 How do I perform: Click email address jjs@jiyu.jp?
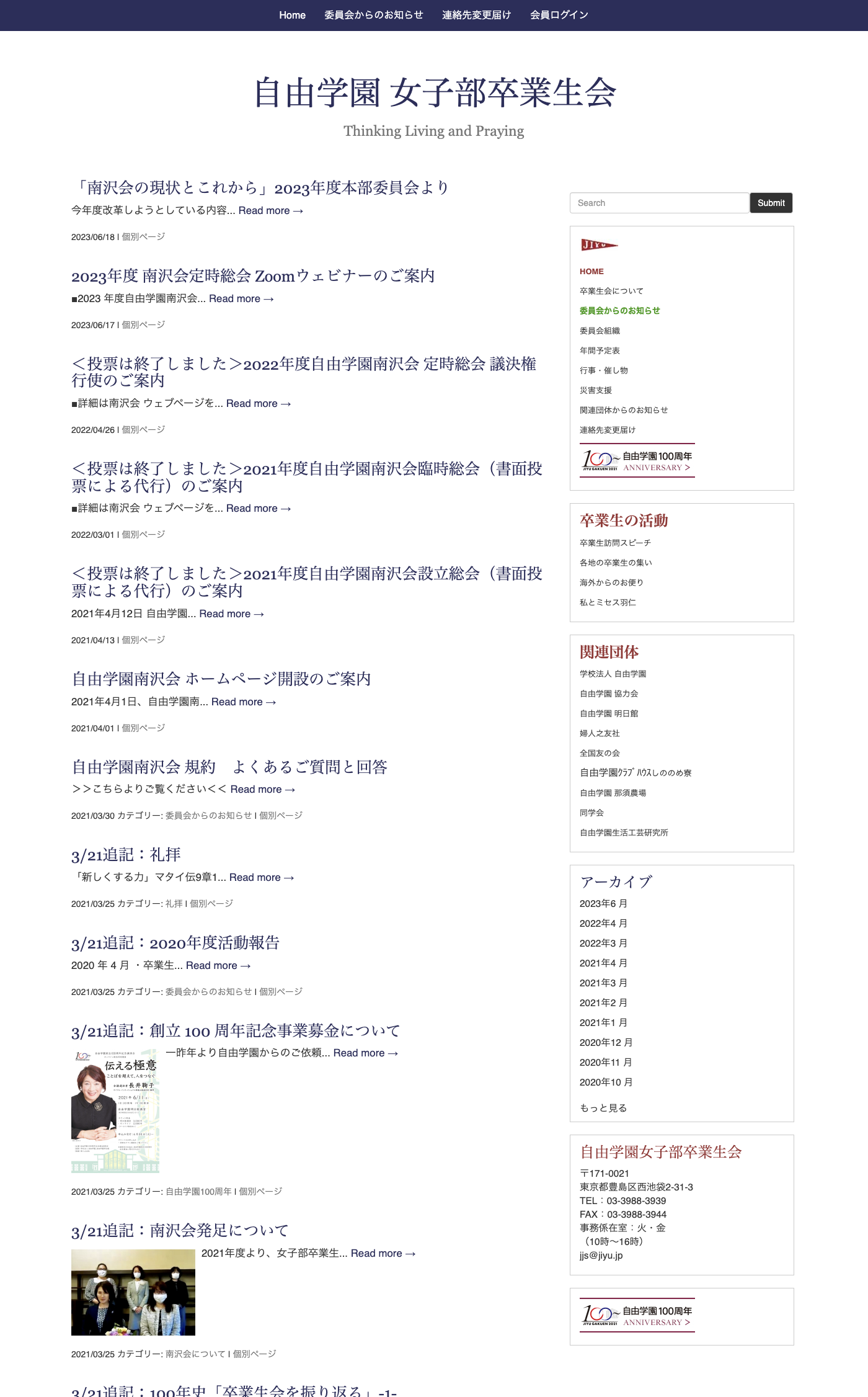point(601,1256)
